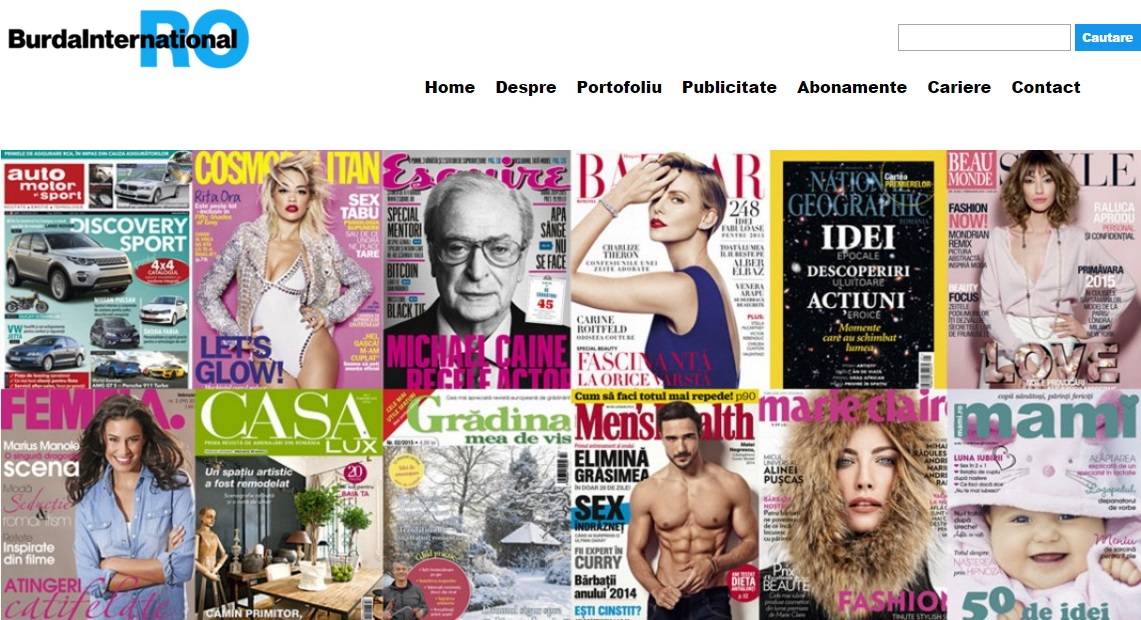This screenshot has width=1141, height=620.
Task: Open the Contact page link
Action: (x=1046, y=87)
